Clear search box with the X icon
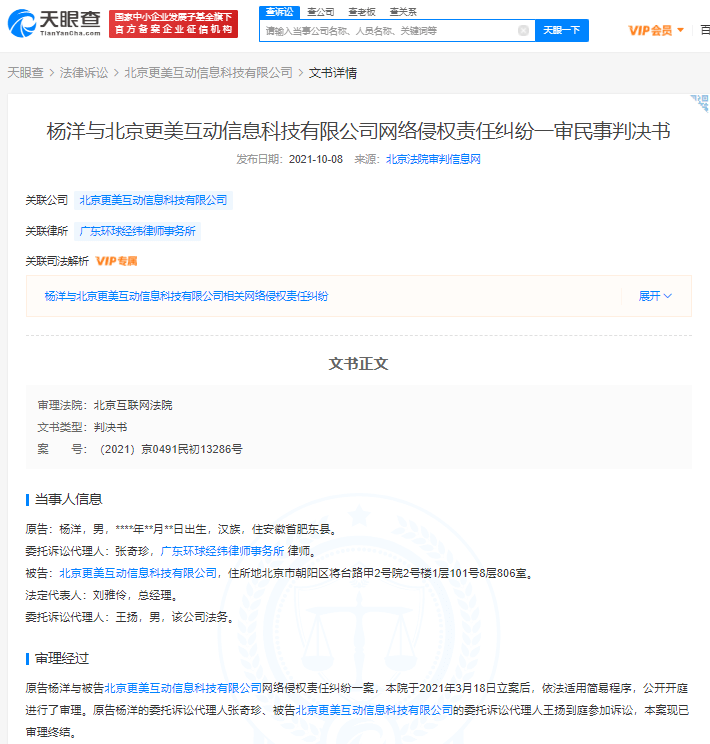This screenshot has height=744, width=710. pos(523,31)
